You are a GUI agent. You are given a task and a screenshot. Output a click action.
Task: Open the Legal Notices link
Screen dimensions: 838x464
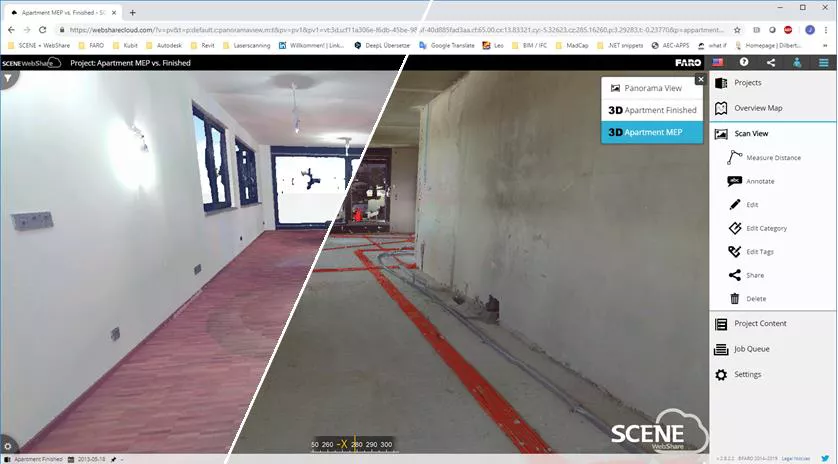[796, 459]
